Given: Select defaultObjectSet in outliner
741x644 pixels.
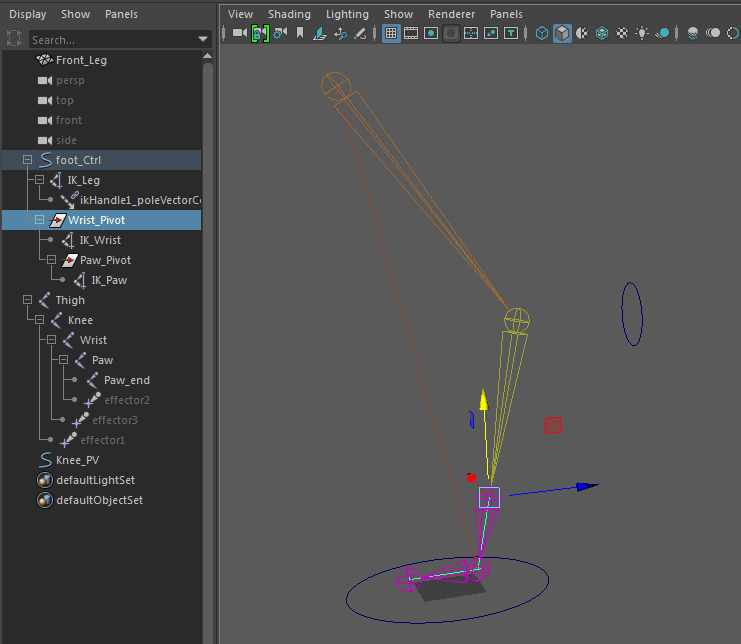Looking at the screenshot, I should (99, 500).
